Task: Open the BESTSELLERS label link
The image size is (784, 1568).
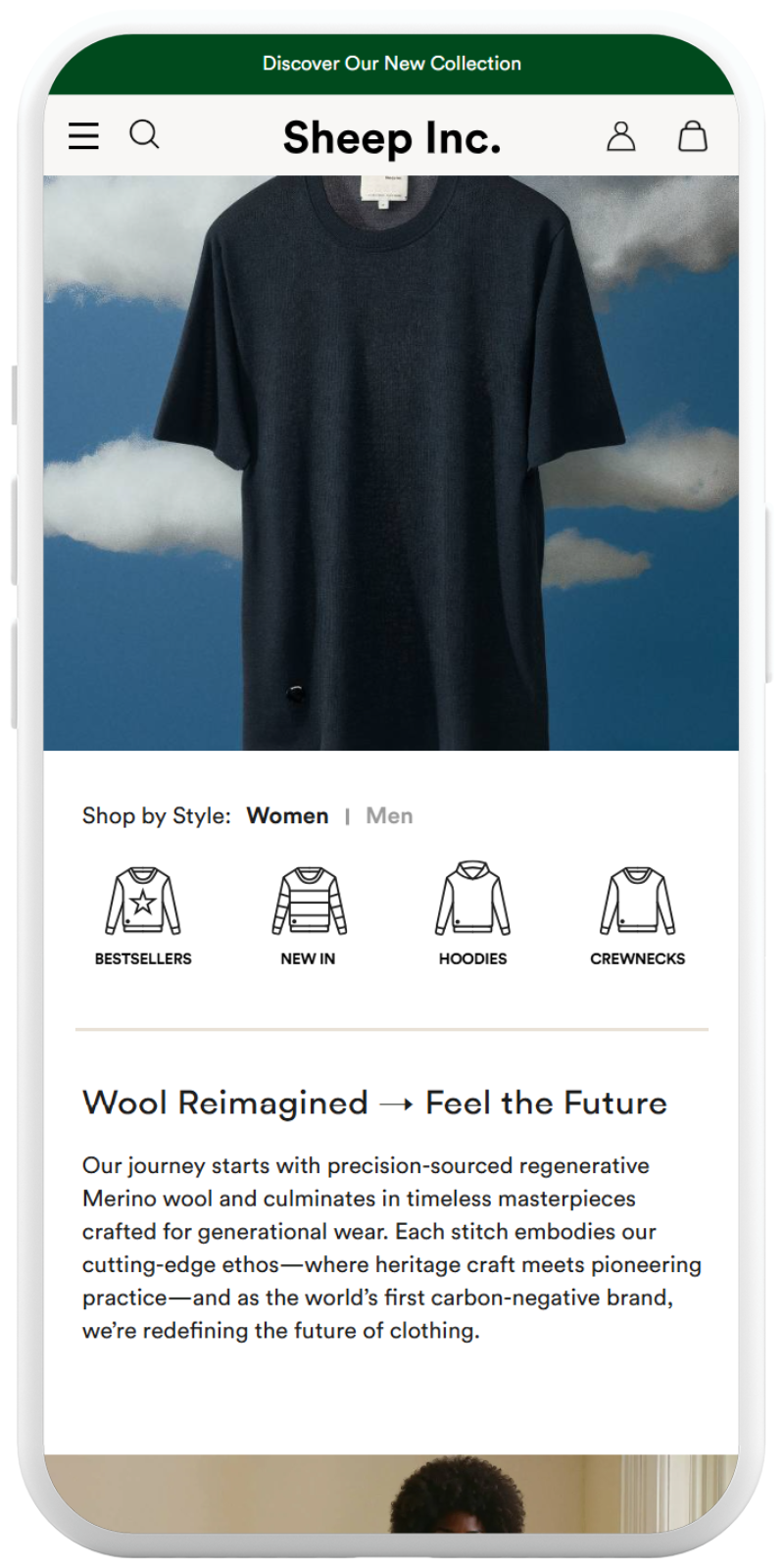Action: point(143,958)
